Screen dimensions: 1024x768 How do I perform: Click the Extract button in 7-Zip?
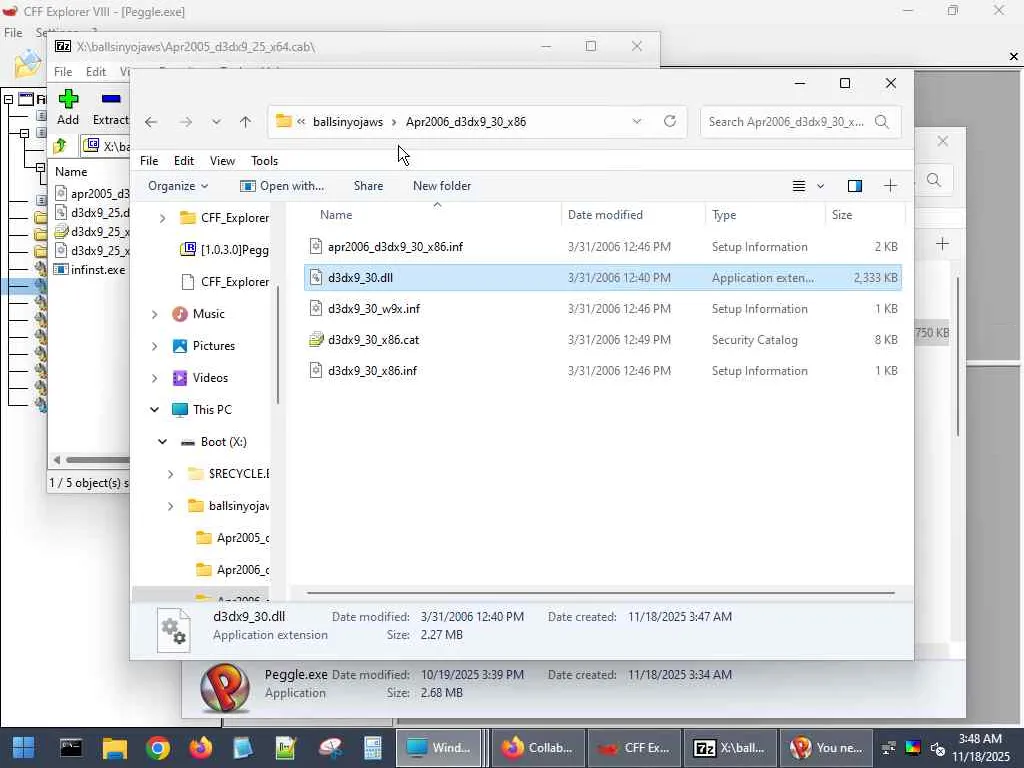point(111,108)
